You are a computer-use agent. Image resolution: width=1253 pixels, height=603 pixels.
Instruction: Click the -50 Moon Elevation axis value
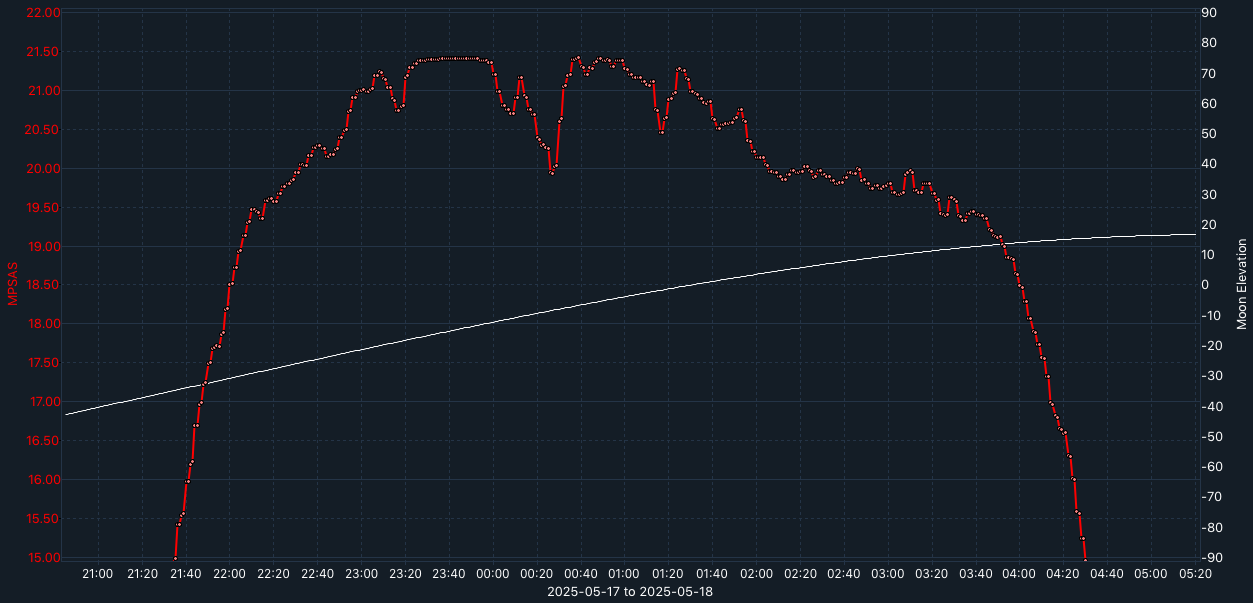click(1210, 437)
